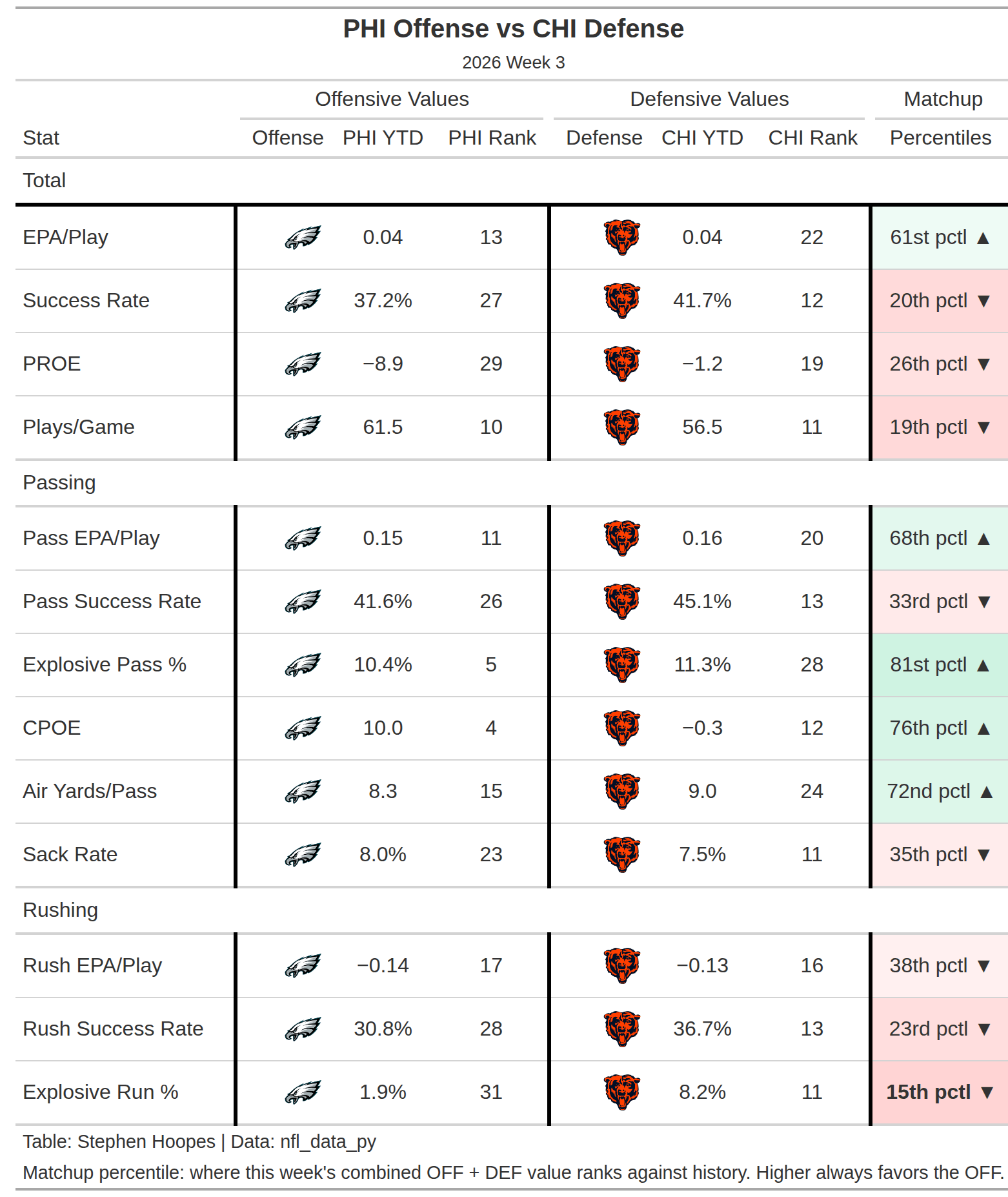The width and height of the screenshot is (1008, 1197).
Task: Click the Pass Success Rate stat label
Action: (112, 602)
